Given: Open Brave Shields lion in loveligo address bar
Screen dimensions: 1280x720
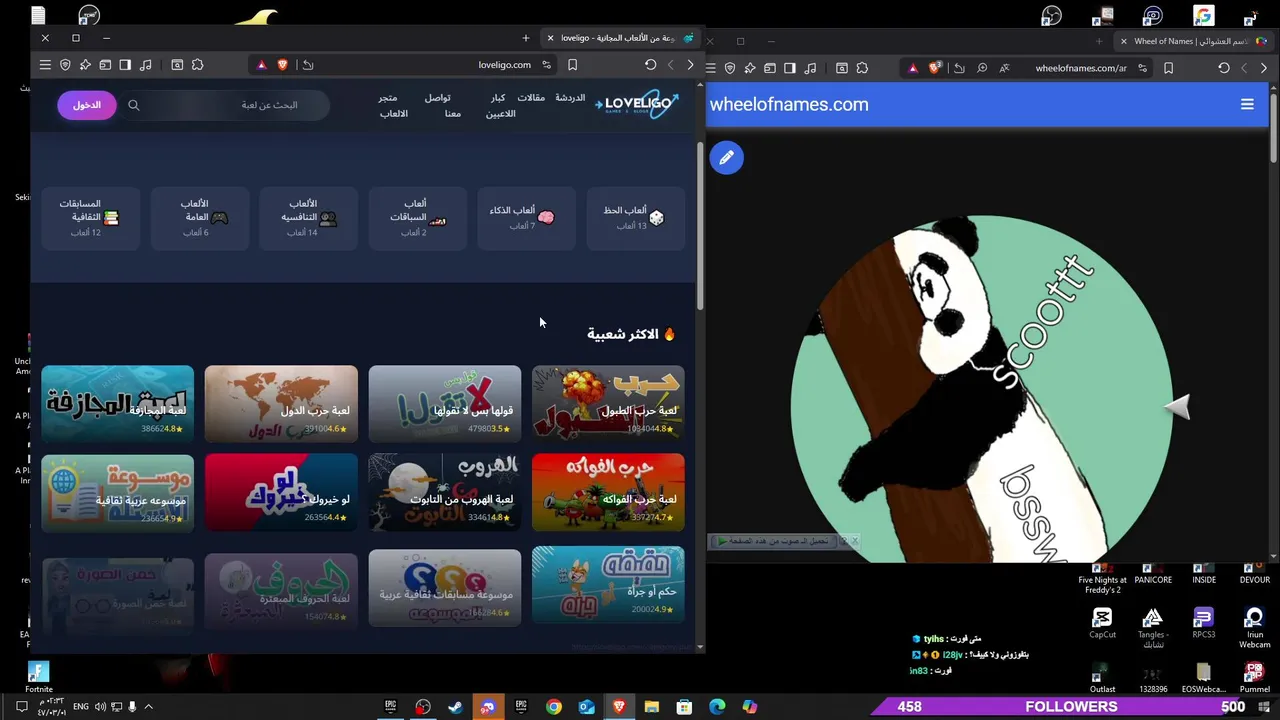Looking at the screenshot, I should pos(283,65).
